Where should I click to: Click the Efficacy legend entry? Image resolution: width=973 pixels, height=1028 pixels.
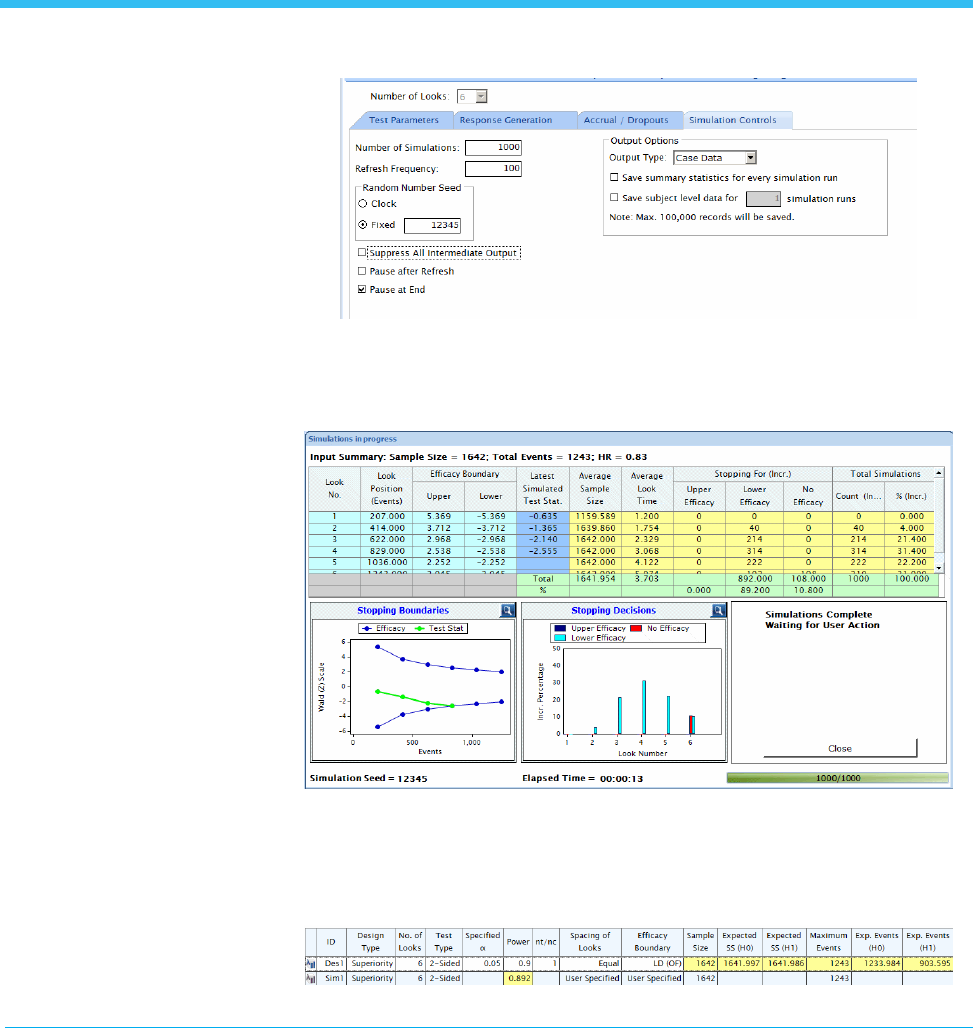(x=384, y=628)
